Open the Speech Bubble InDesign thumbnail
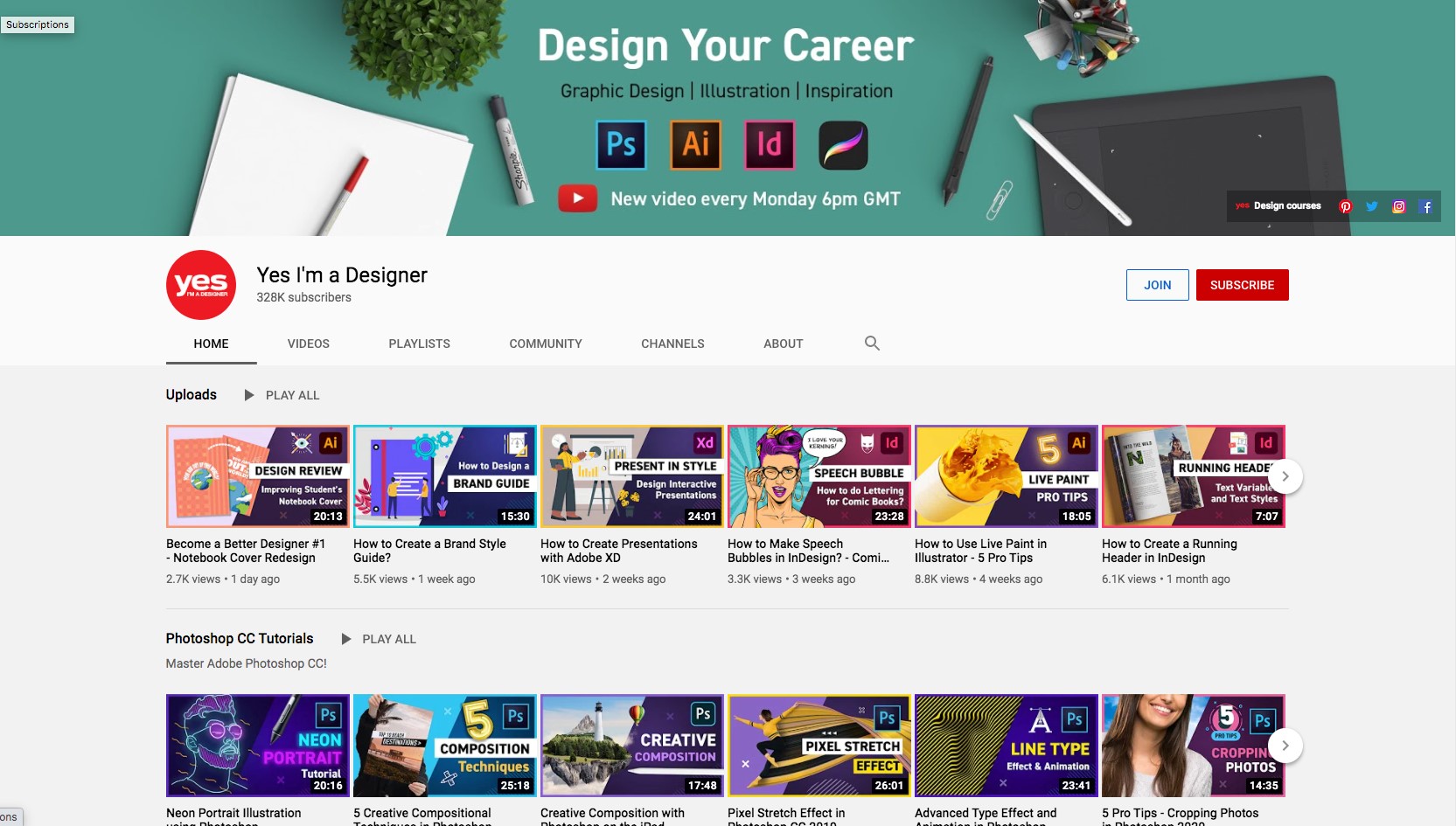The height and width of the screenshot is (826, 1456). [819, 476]
